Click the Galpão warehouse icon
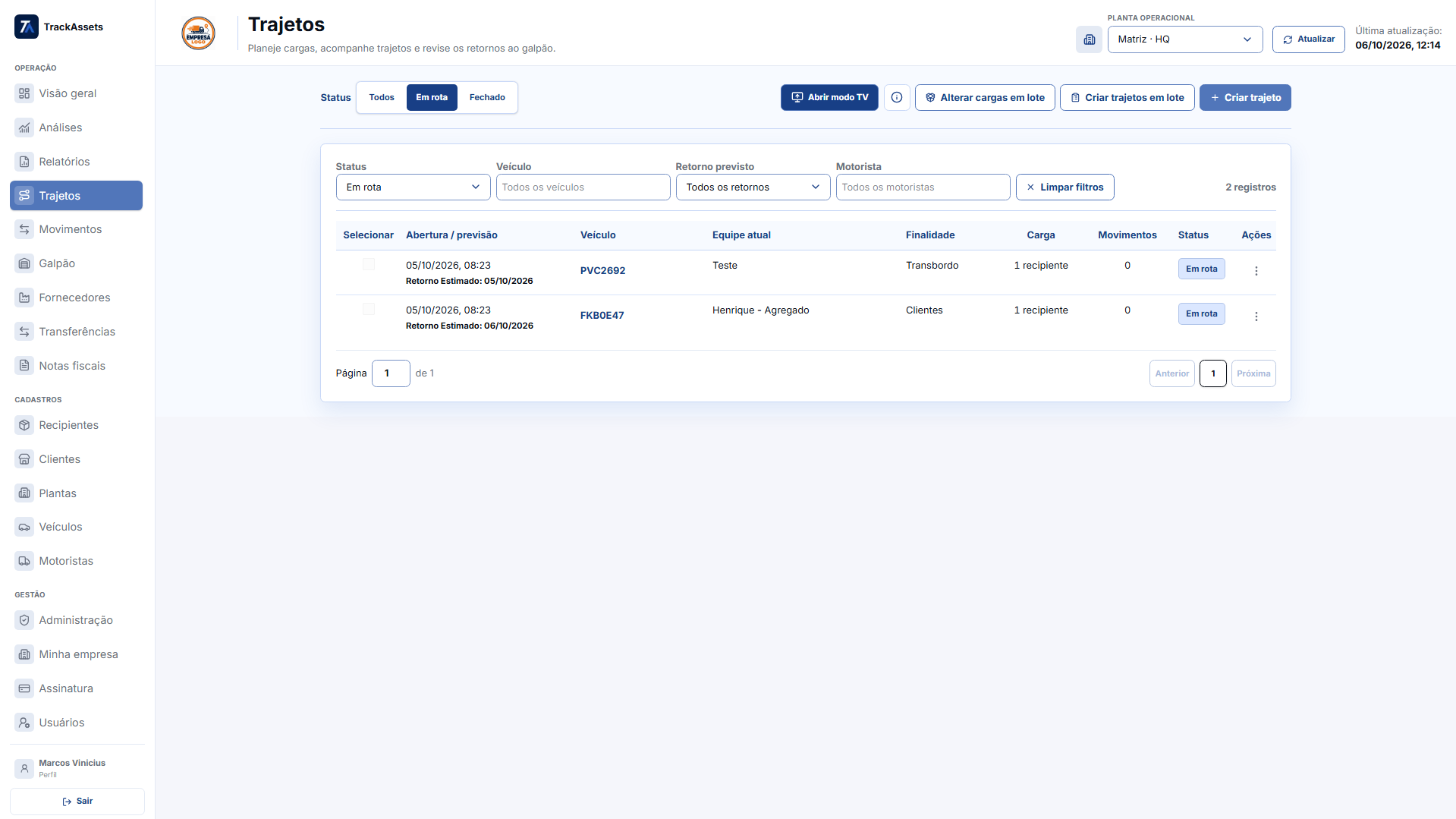This screenshot has height=819, width=1456. 24,263
